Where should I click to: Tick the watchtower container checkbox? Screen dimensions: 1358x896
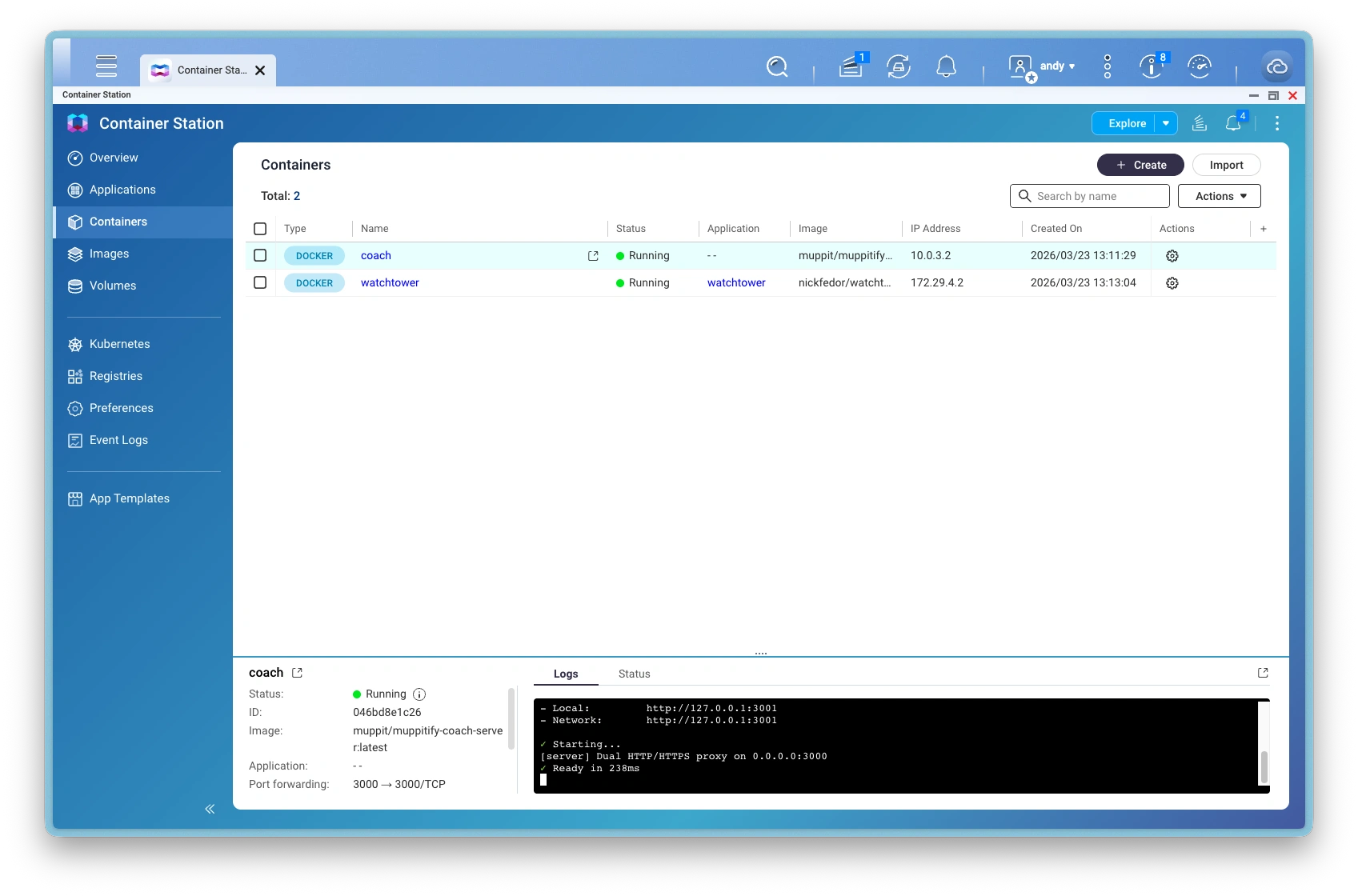[x=260, y=282]
